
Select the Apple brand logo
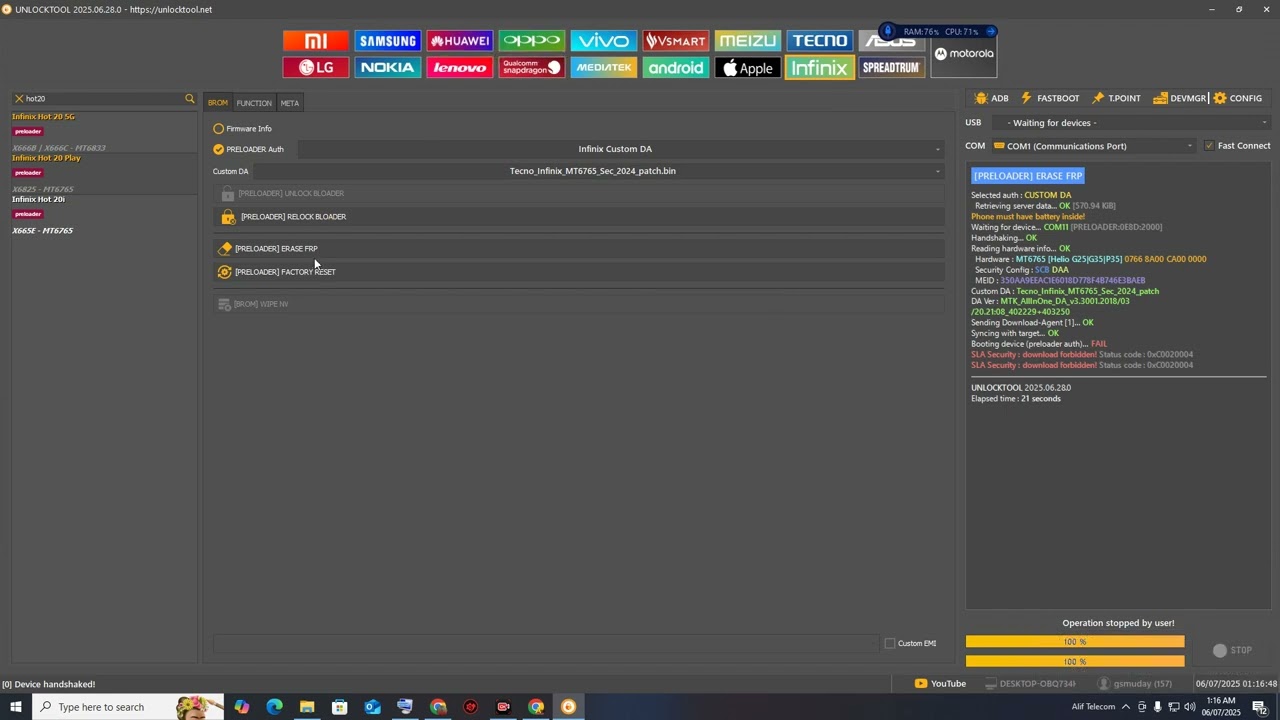[x=748, y=67]
